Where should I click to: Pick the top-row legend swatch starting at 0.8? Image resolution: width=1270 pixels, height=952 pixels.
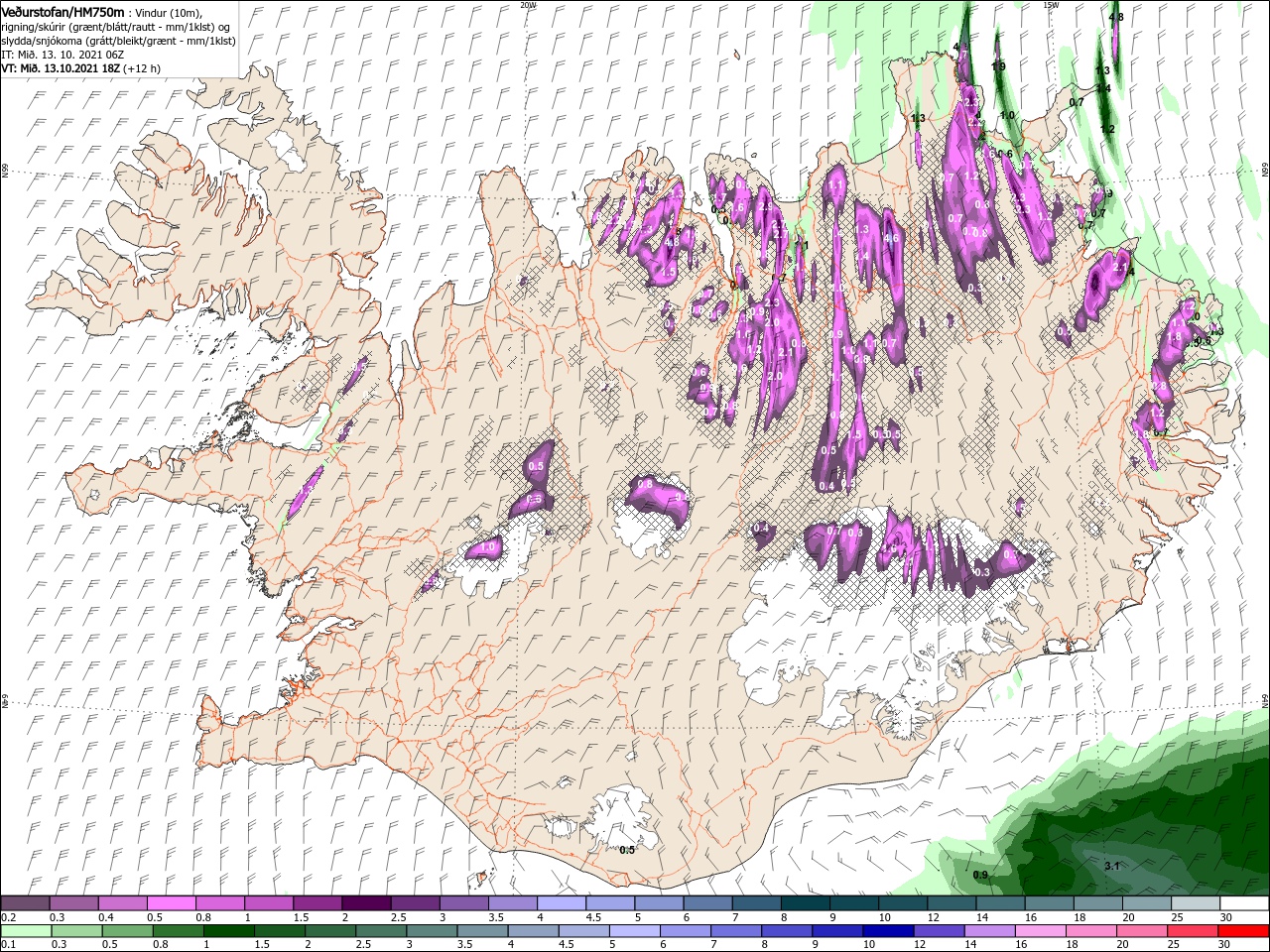point(219,903)
